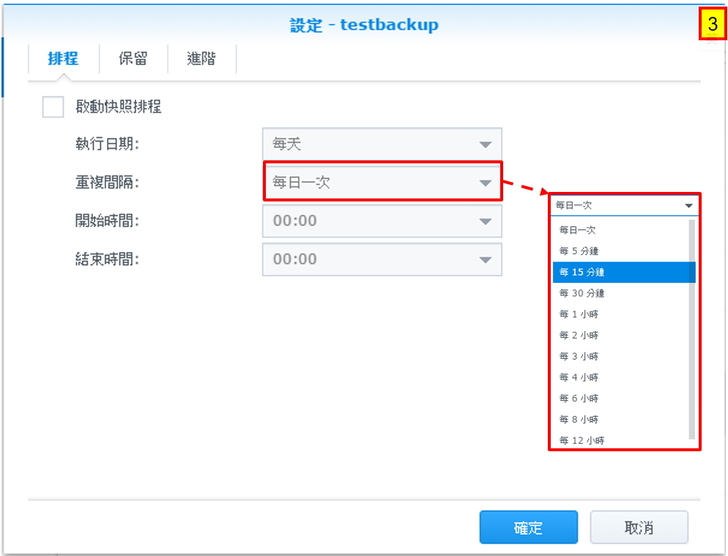The image size is (728, 556).
Task: Cancel with the 取消 button
Action: tap(639, 527)
